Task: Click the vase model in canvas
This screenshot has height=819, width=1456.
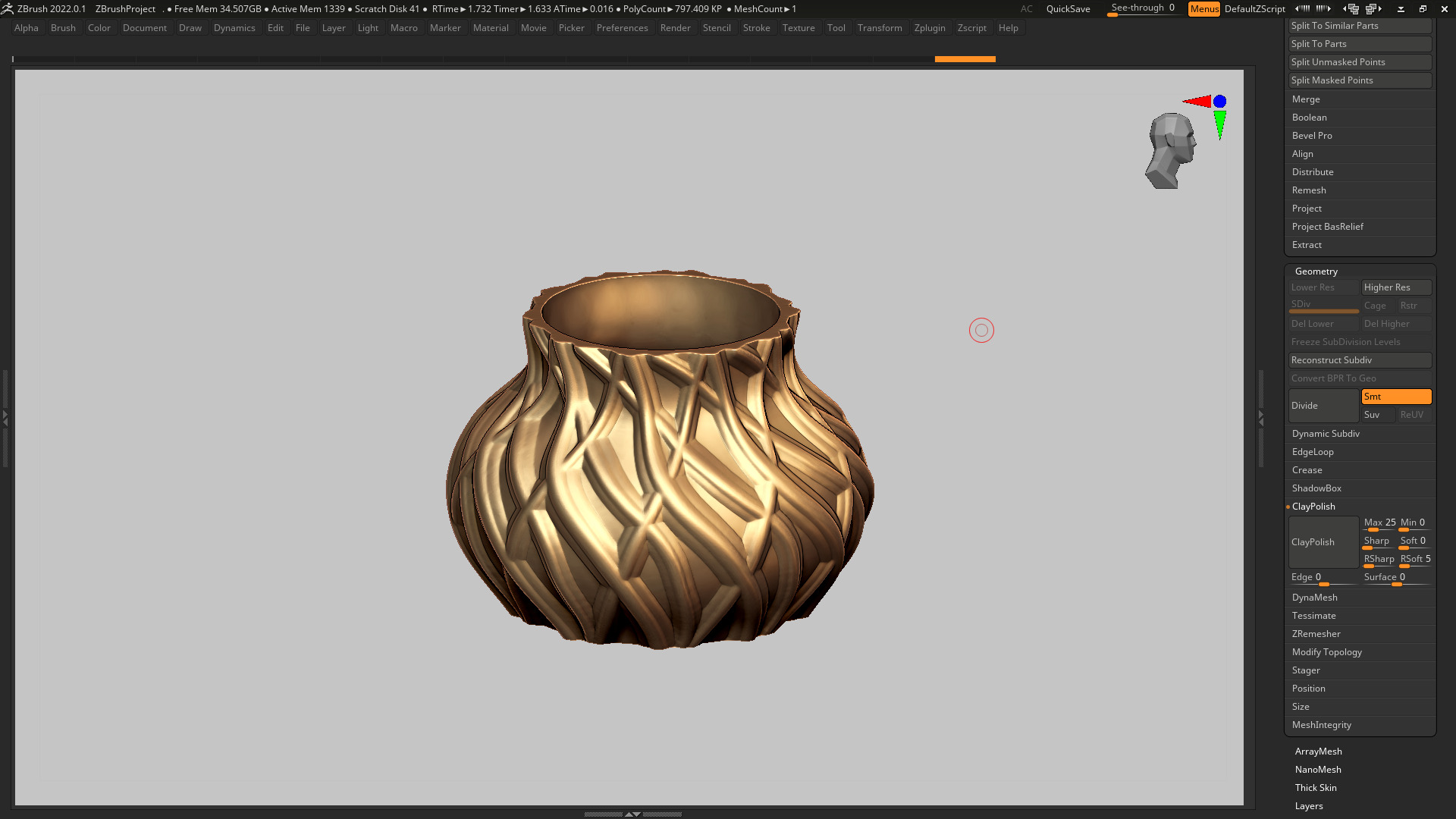Action: click(x=660, y=459)
